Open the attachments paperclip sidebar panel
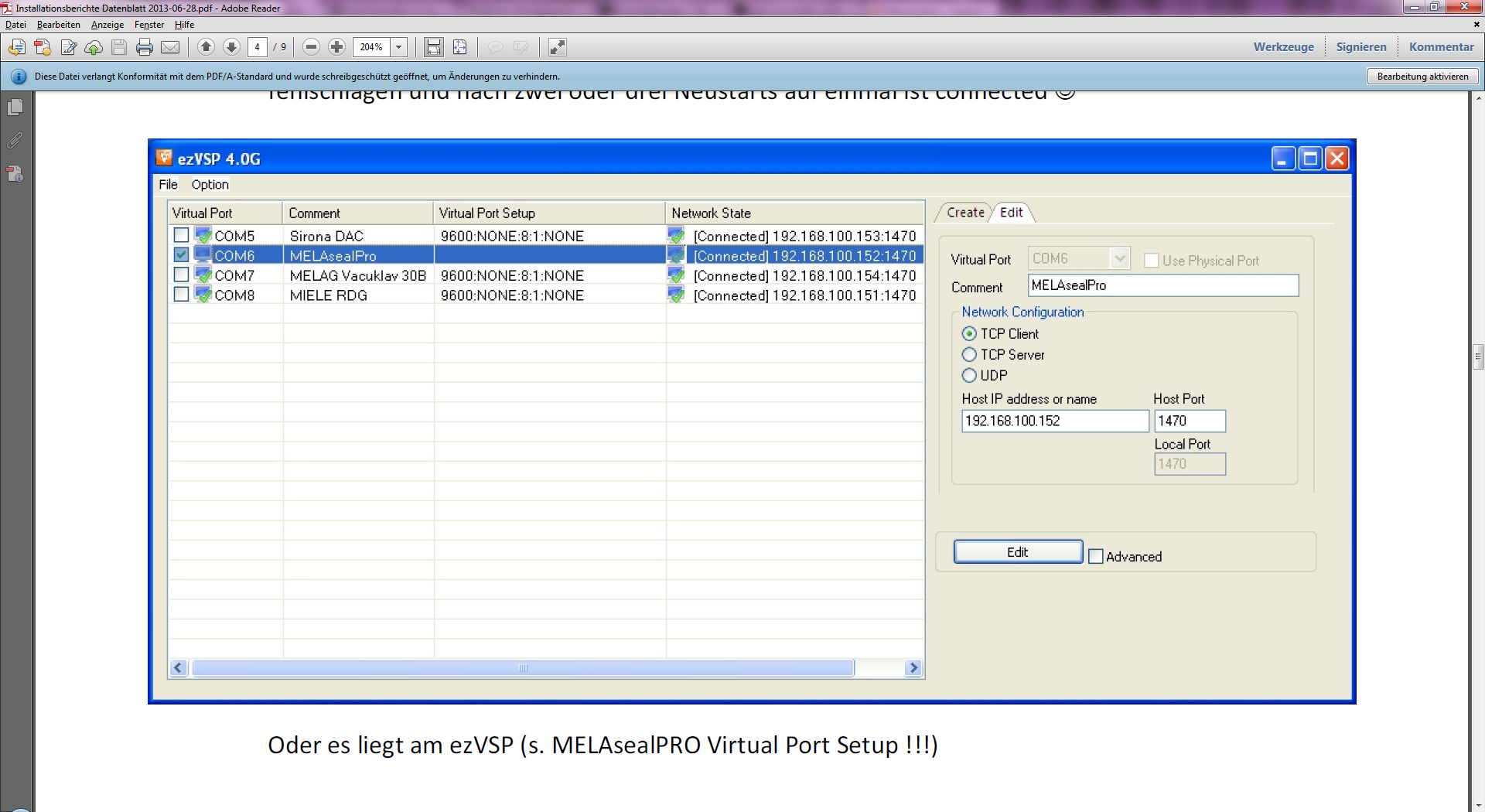The height and width of the screenshot is (812, 1485). coord(15,140)
